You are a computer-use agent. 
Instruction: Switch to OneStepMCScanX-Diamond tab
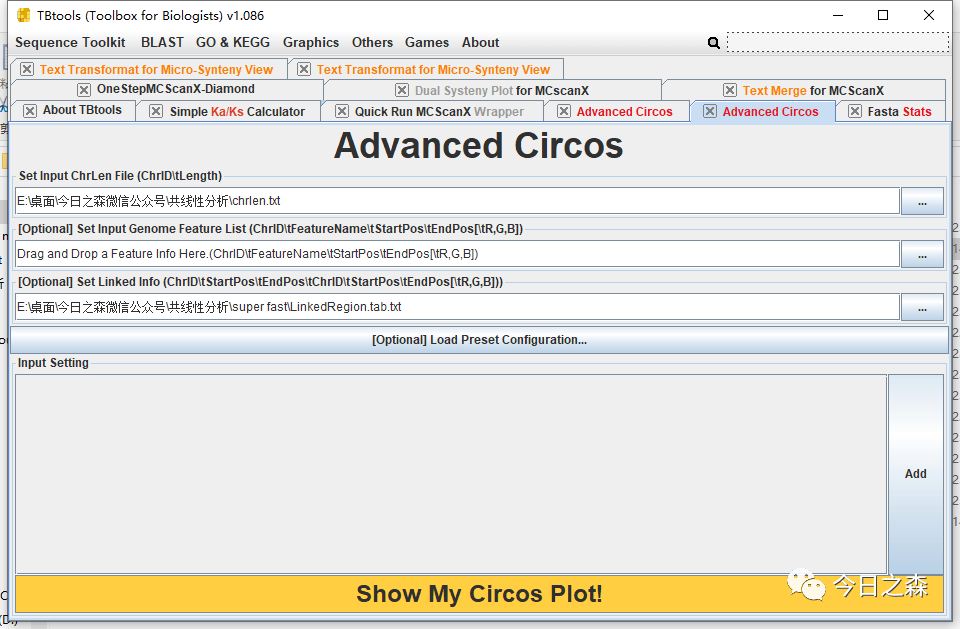pos(176,89)
